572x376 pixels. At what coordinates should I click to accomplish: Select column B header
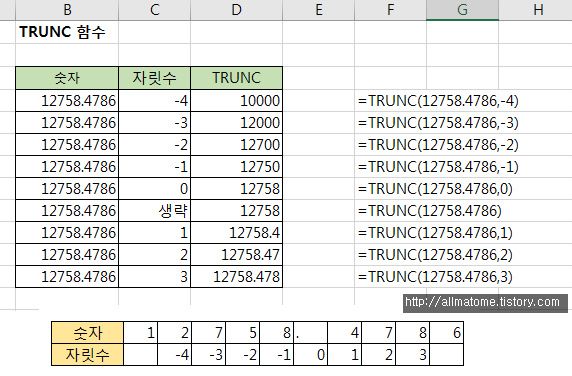[67, 10]
